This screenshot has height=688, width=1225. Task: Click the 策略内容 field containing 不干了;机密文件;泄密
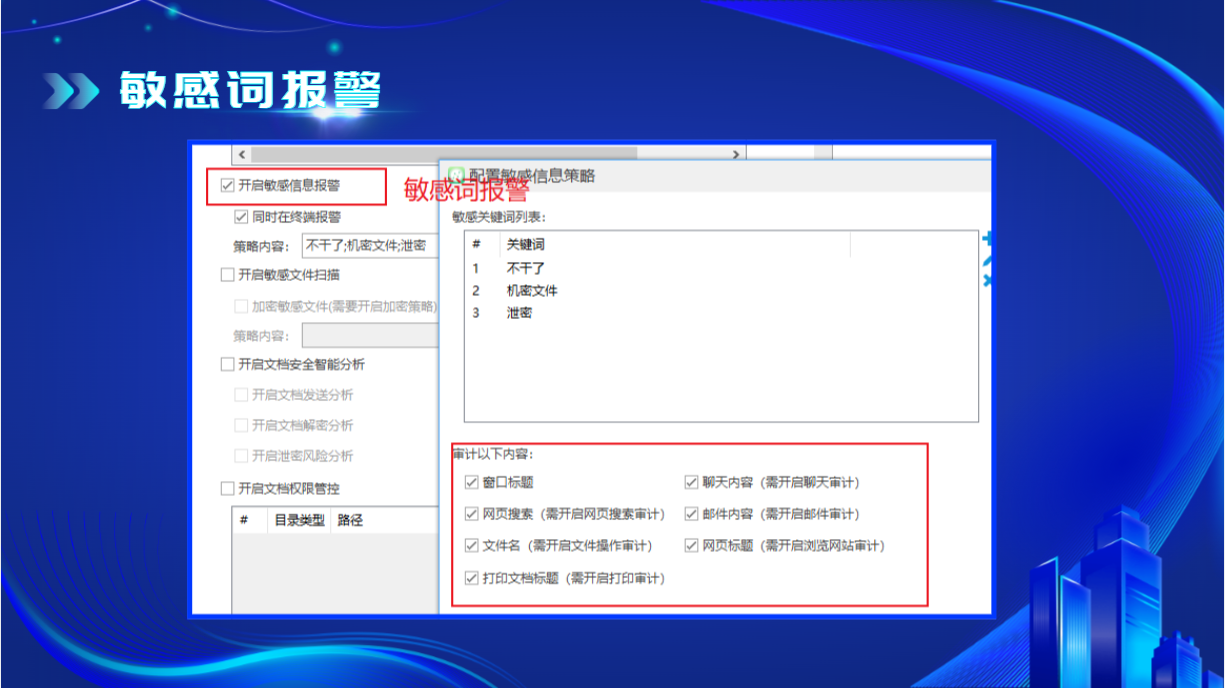point(368,245)
